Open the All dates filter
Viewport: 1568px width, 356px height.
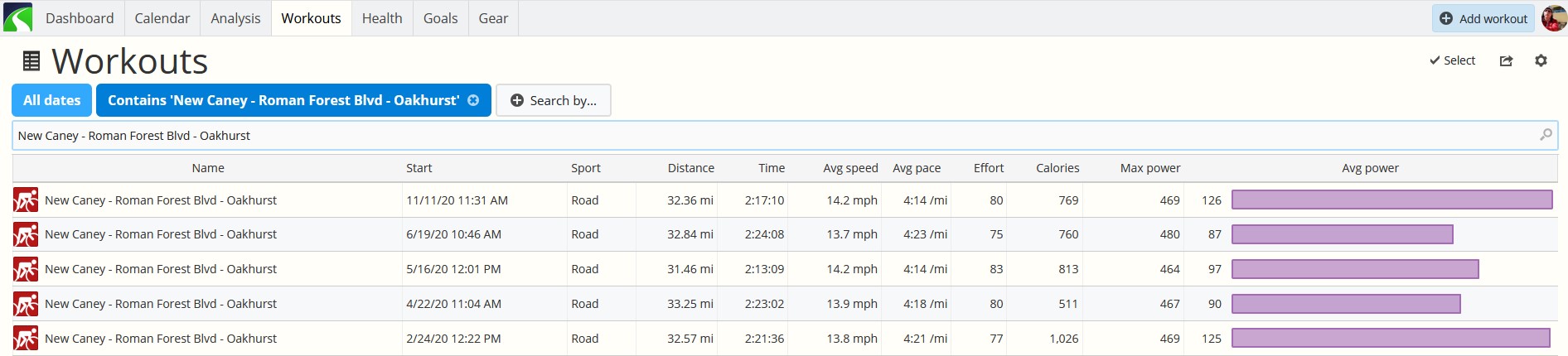click(x=51, y=100)
